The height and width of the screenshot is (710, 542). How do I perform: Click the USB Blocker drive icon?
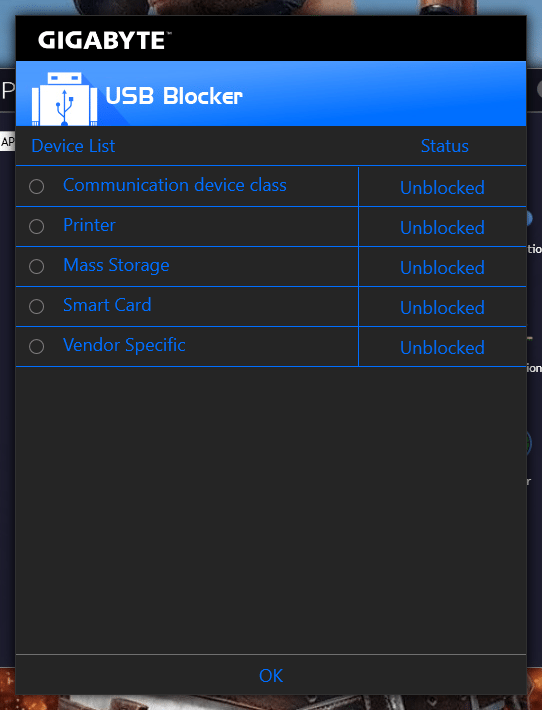pos(64,98)
